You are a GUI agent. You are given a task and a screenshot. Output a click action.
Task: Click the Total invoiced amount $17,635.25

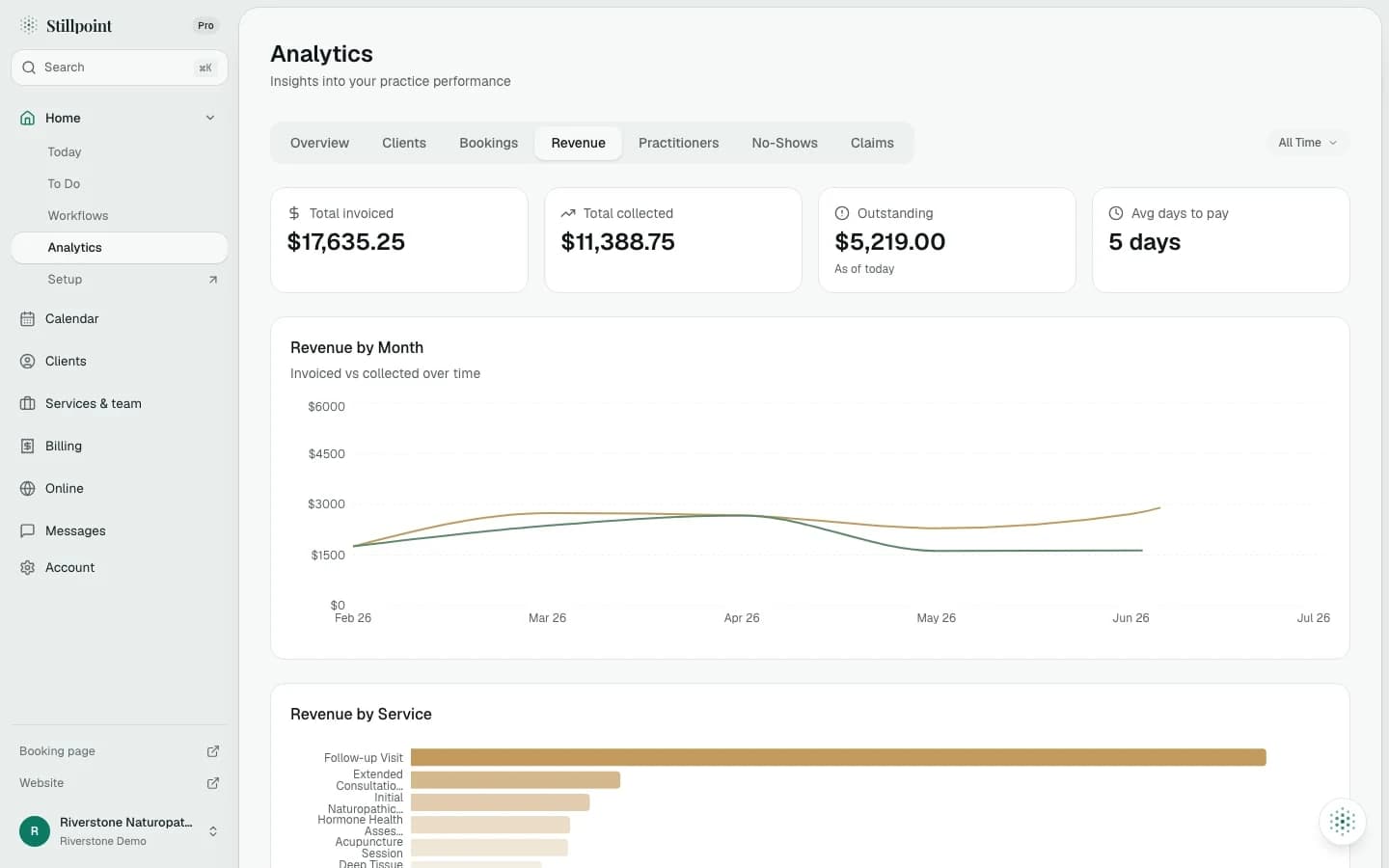(346, 242)
